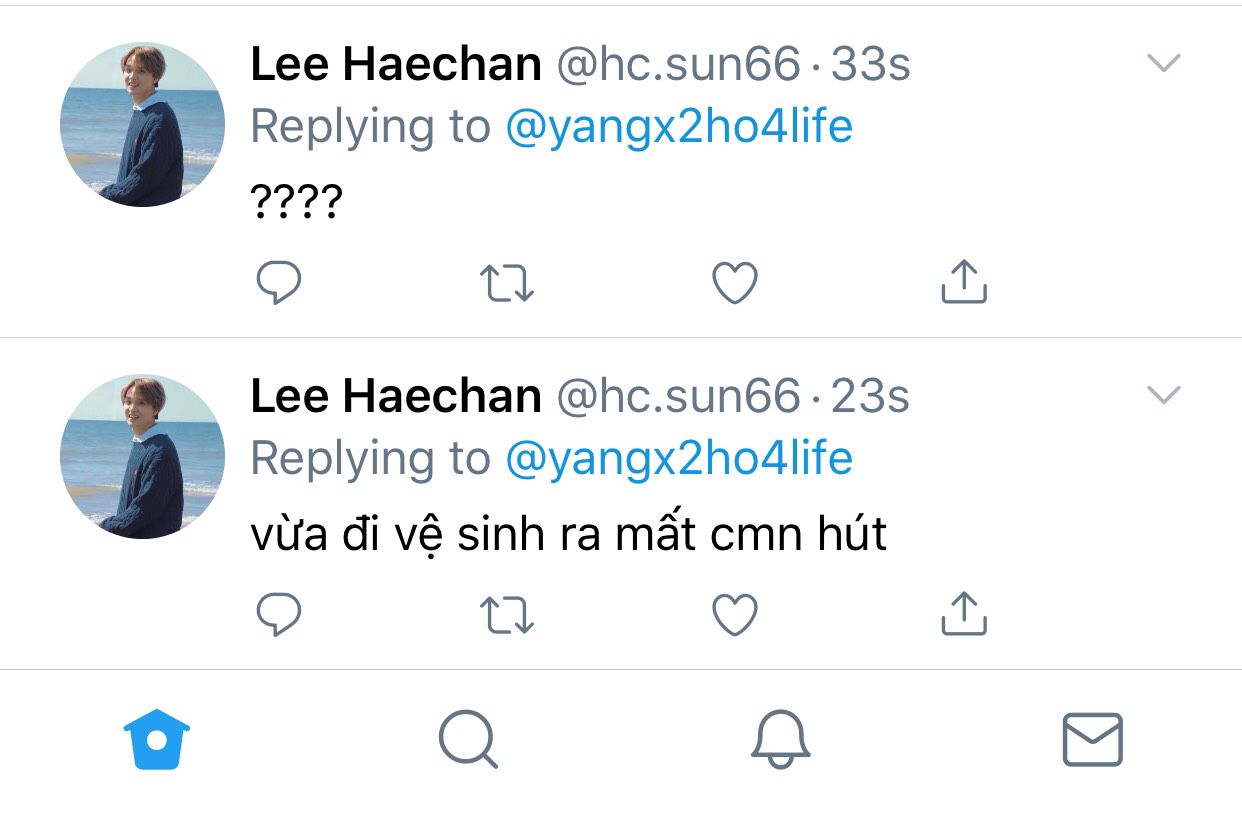Open the Messages envelope tab
Viewport: 1242px width, 817px height.
pyautogui.click(x=1092, y=740)
